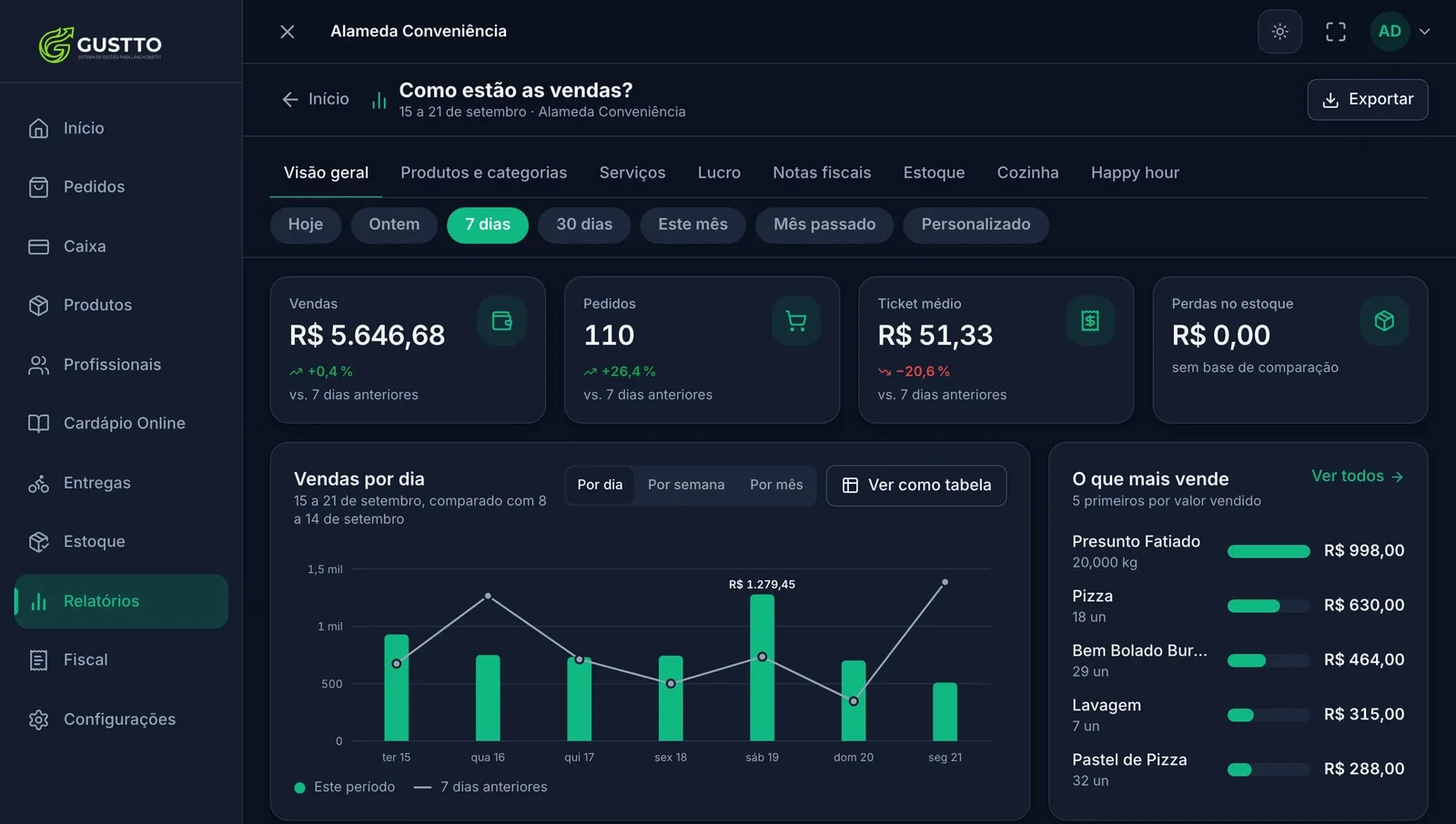Open the Notas fiscais tab
1456x824 pixels.
[x=822, y=173]
